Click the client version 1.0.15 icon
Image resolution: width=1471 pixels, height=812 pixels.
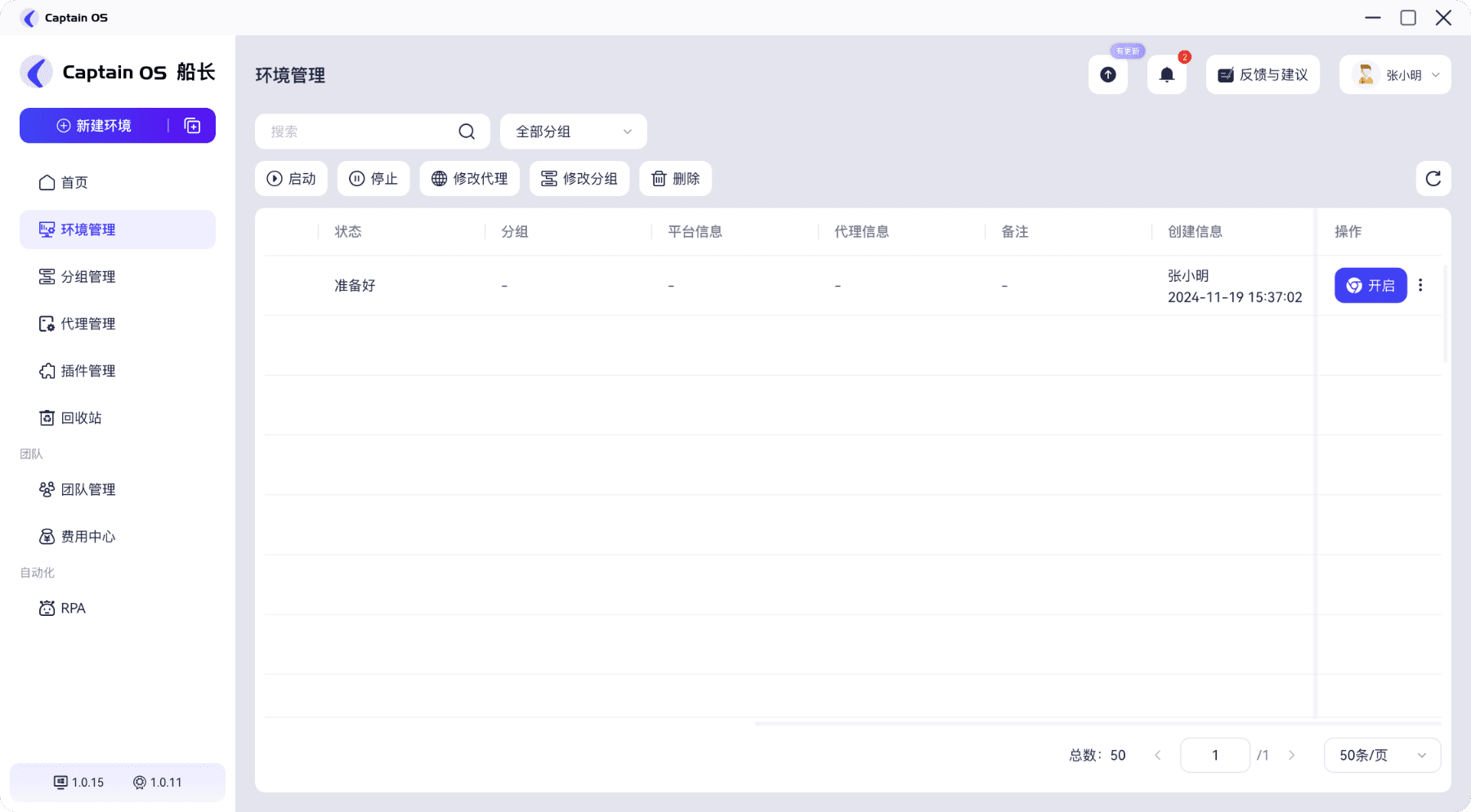coord(60,783)
